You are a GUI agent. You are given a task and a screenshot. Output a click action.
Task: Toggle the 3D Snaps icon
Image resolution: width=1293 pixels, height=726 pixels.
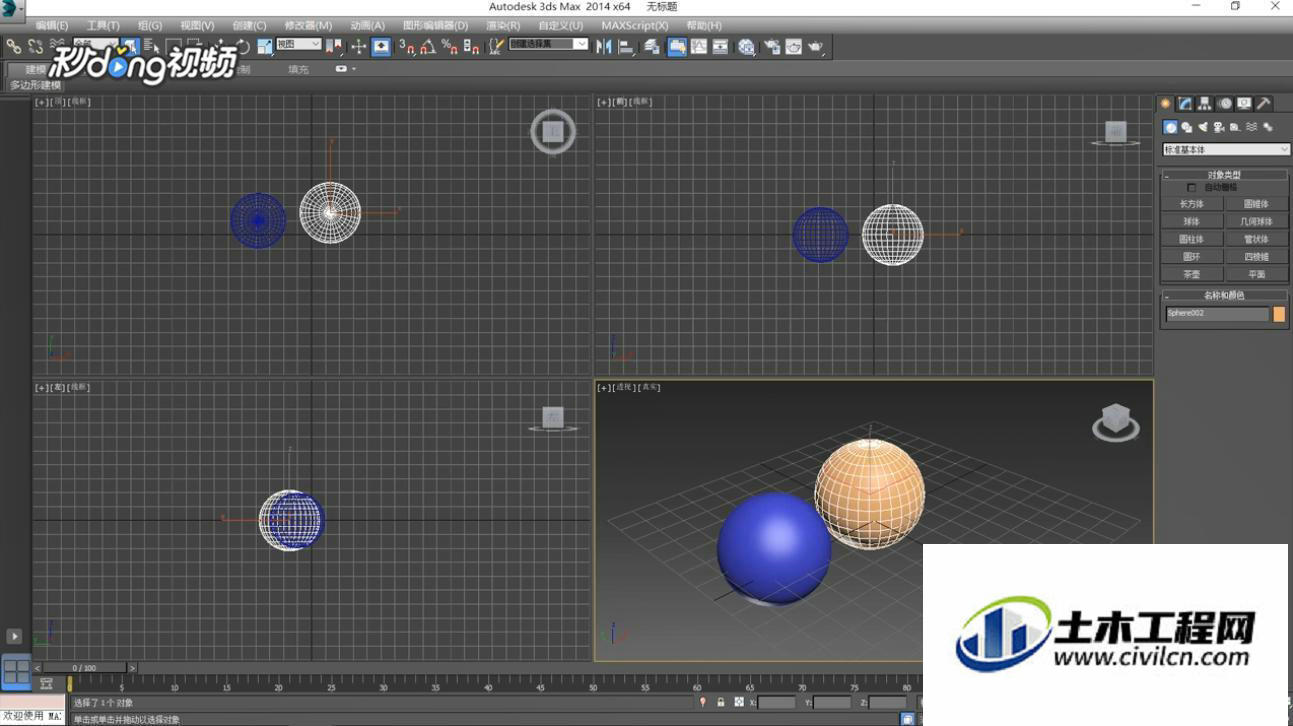click(406, 46)
